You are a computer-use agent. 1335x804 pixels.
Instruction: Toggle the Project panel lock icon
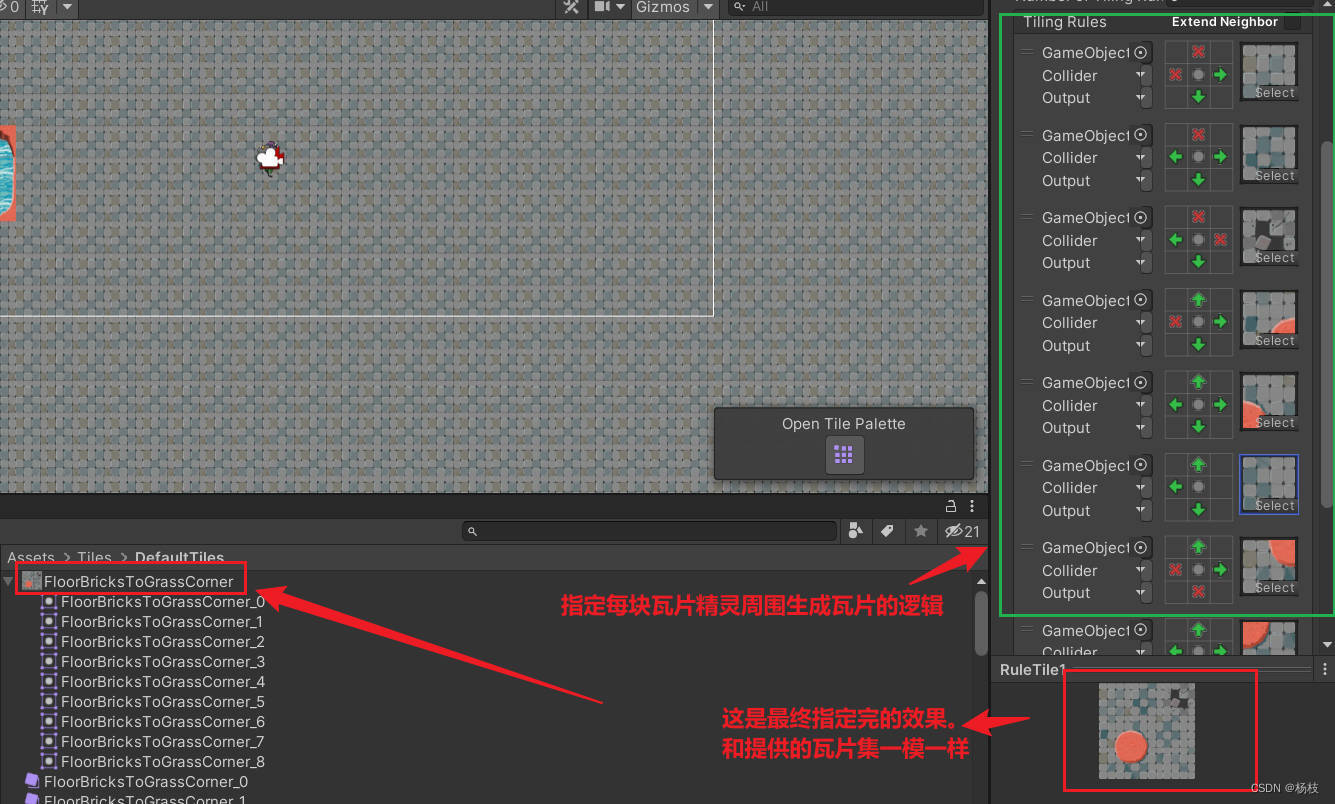point(951,506)
